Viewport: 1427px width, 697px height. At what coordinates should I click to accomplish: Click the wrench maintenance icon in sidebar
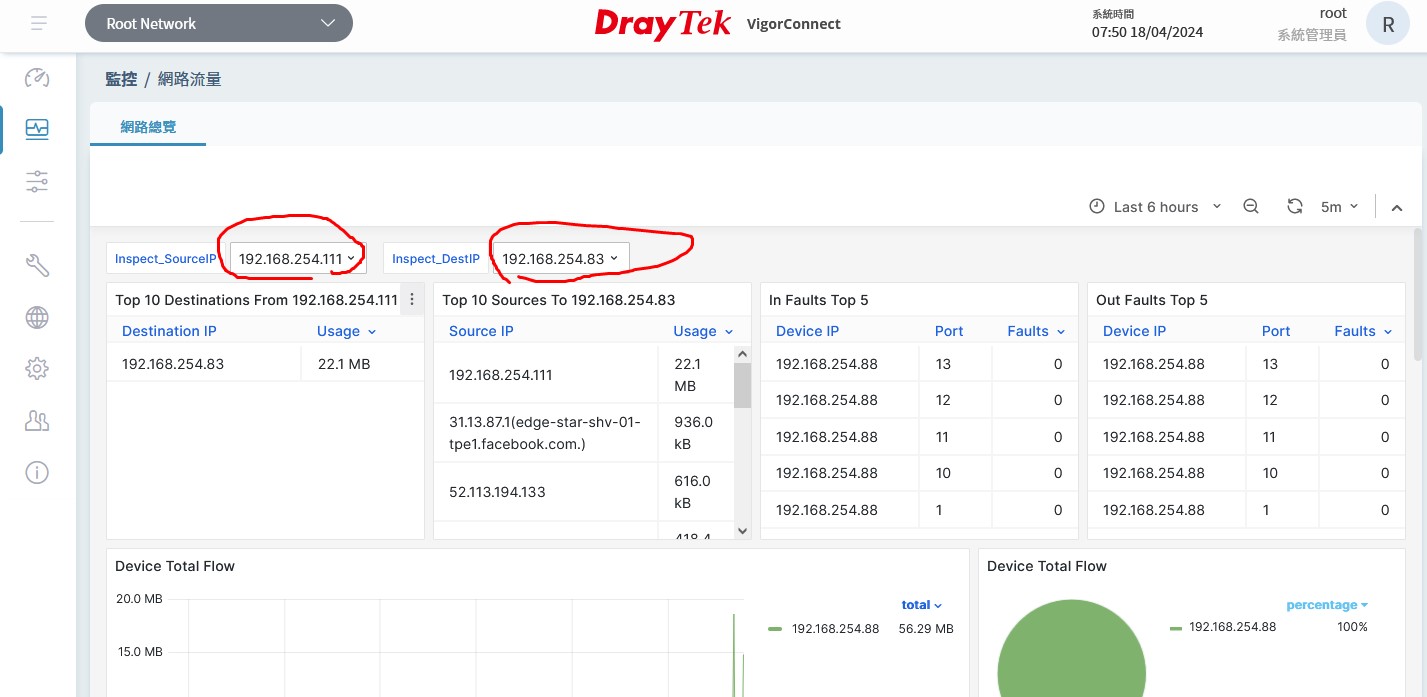pyautogui.click(x=37, y=265)
